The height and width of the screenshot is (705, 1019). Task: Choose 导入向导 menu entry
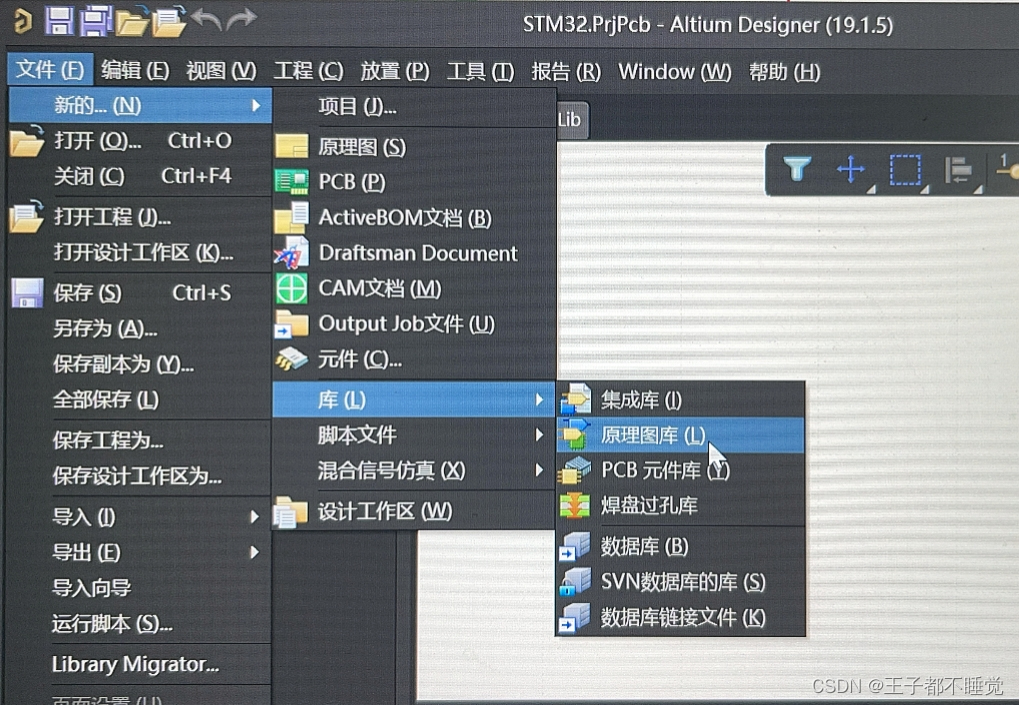coord(139,588)
